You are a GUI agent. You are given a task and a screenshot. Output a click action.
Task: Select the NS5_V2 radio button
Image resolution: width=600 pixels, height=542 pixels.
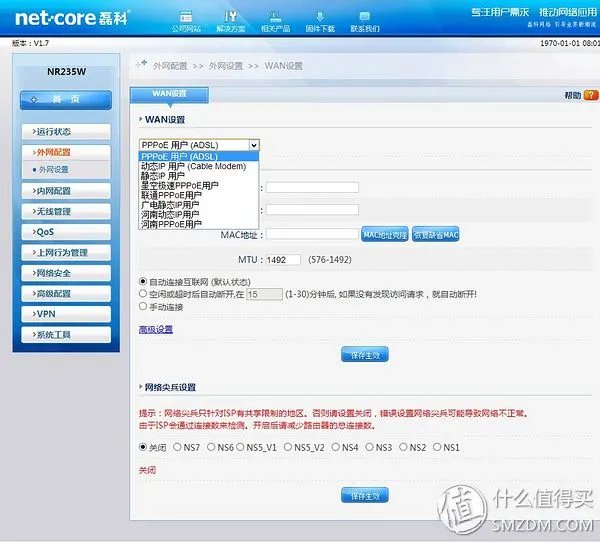pos(288,447)
